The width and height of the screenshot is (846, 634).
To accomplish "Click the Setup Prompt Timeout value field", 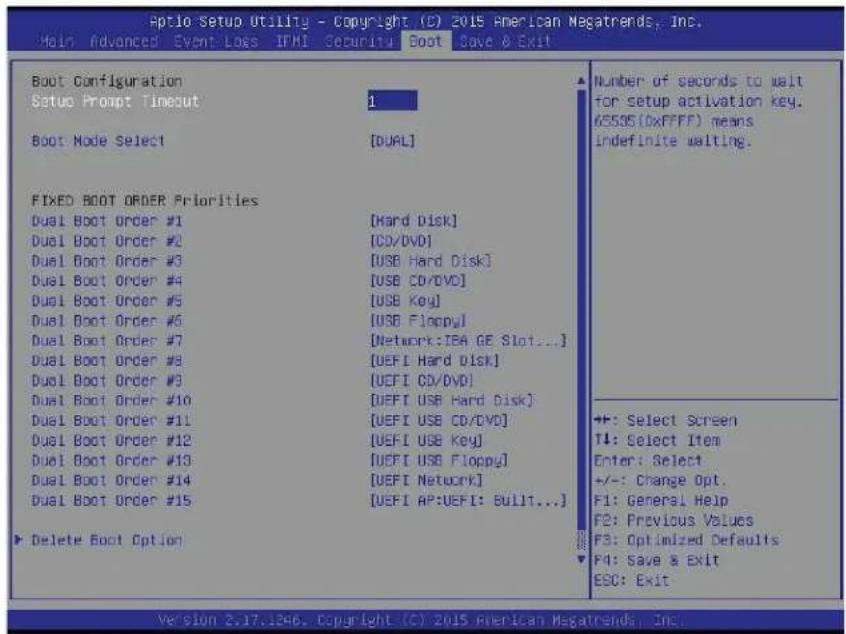I will pyautogui.click(x=392, y=101).
